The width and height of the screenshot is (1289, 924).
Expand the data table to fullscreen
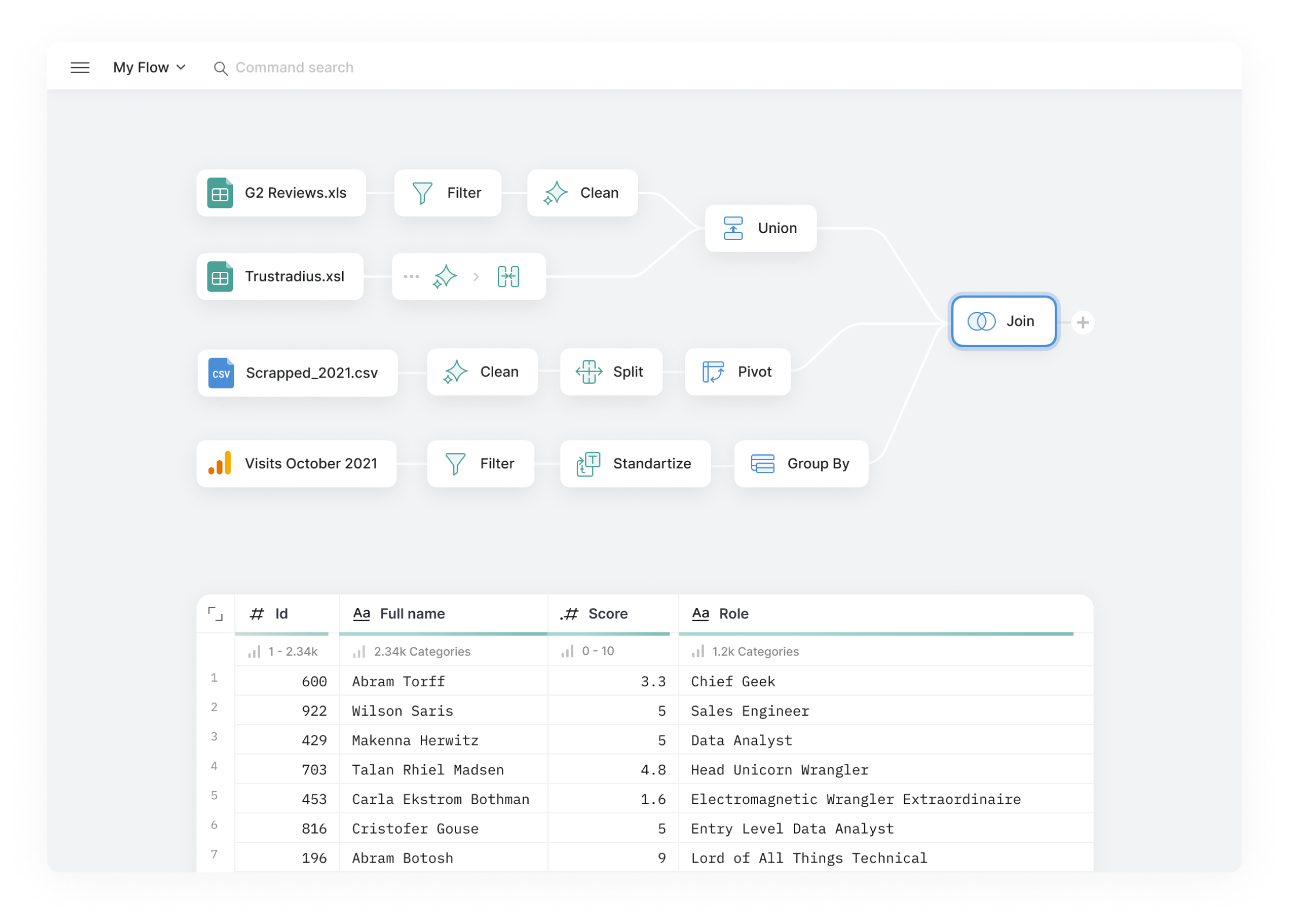[215, 614]
